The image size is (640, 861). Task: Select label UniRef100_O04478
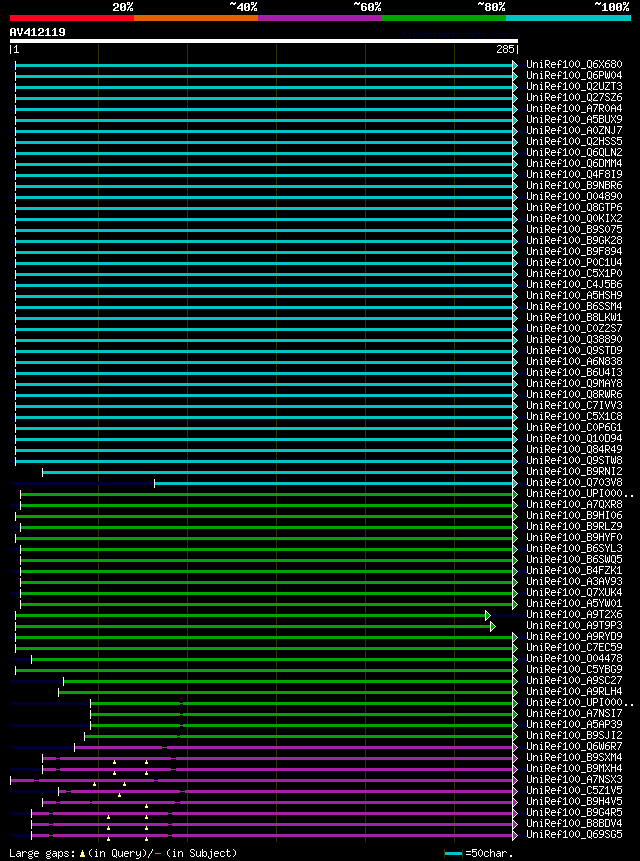click(574, 658)
